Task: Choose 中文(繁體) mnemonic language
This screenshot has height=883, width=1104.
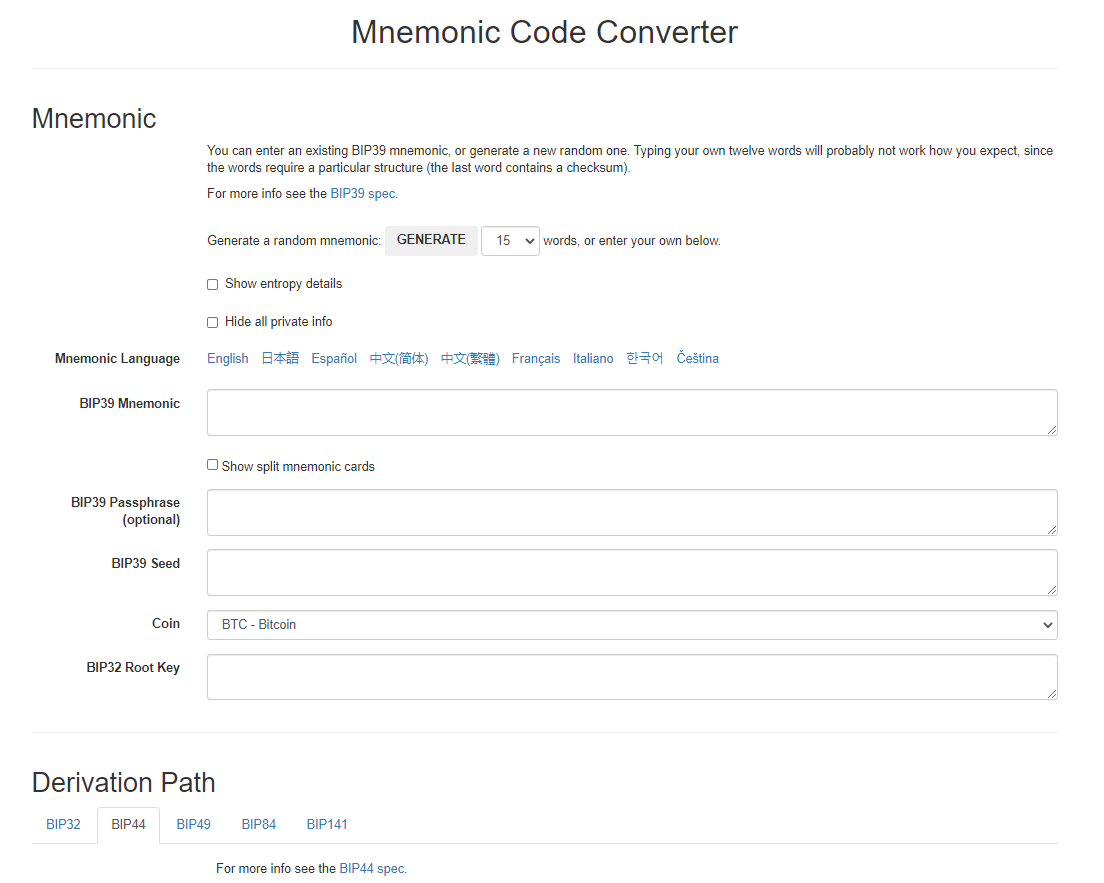Action: [x=470, y=358]
